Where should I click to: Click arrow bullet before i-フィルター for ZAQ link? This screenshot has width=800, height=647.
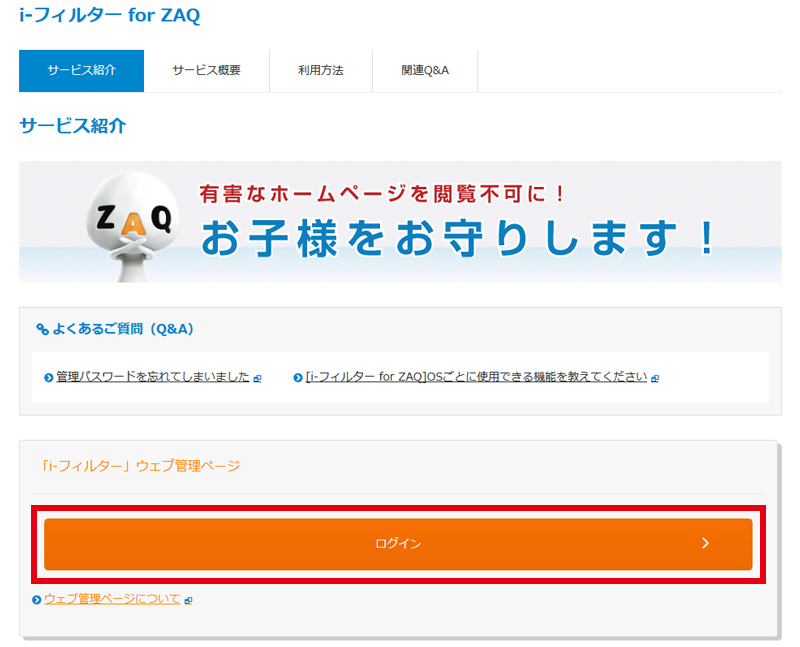point(298,378)
